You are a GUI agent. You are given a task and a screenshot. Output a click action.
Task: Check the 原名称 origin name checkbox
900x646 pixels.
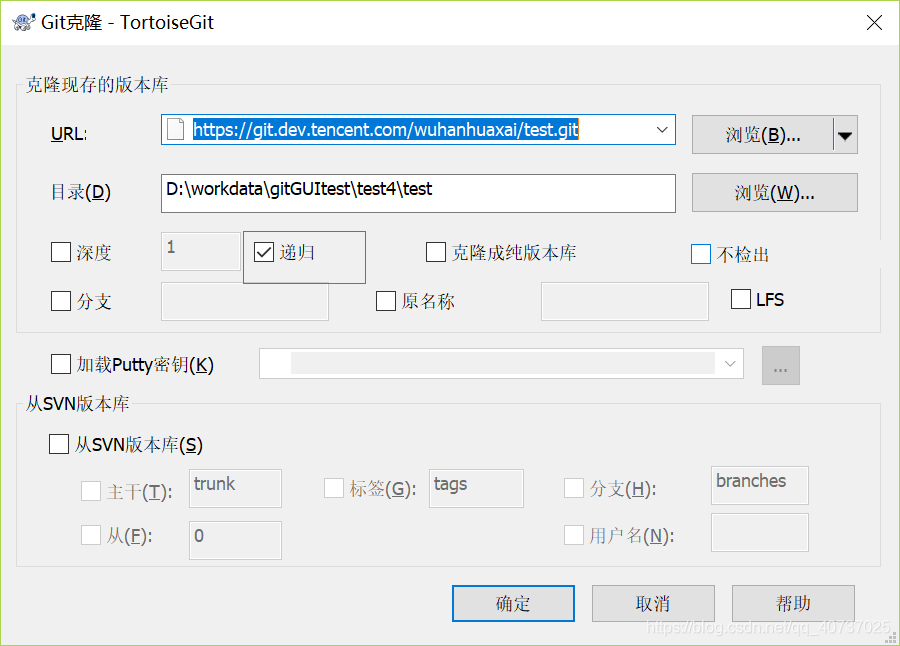tap(386, 301)
